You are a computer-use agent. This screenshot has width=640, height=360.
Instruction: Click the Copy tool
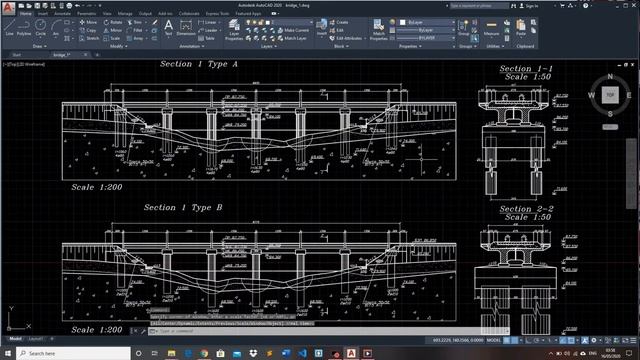[88, 30]
